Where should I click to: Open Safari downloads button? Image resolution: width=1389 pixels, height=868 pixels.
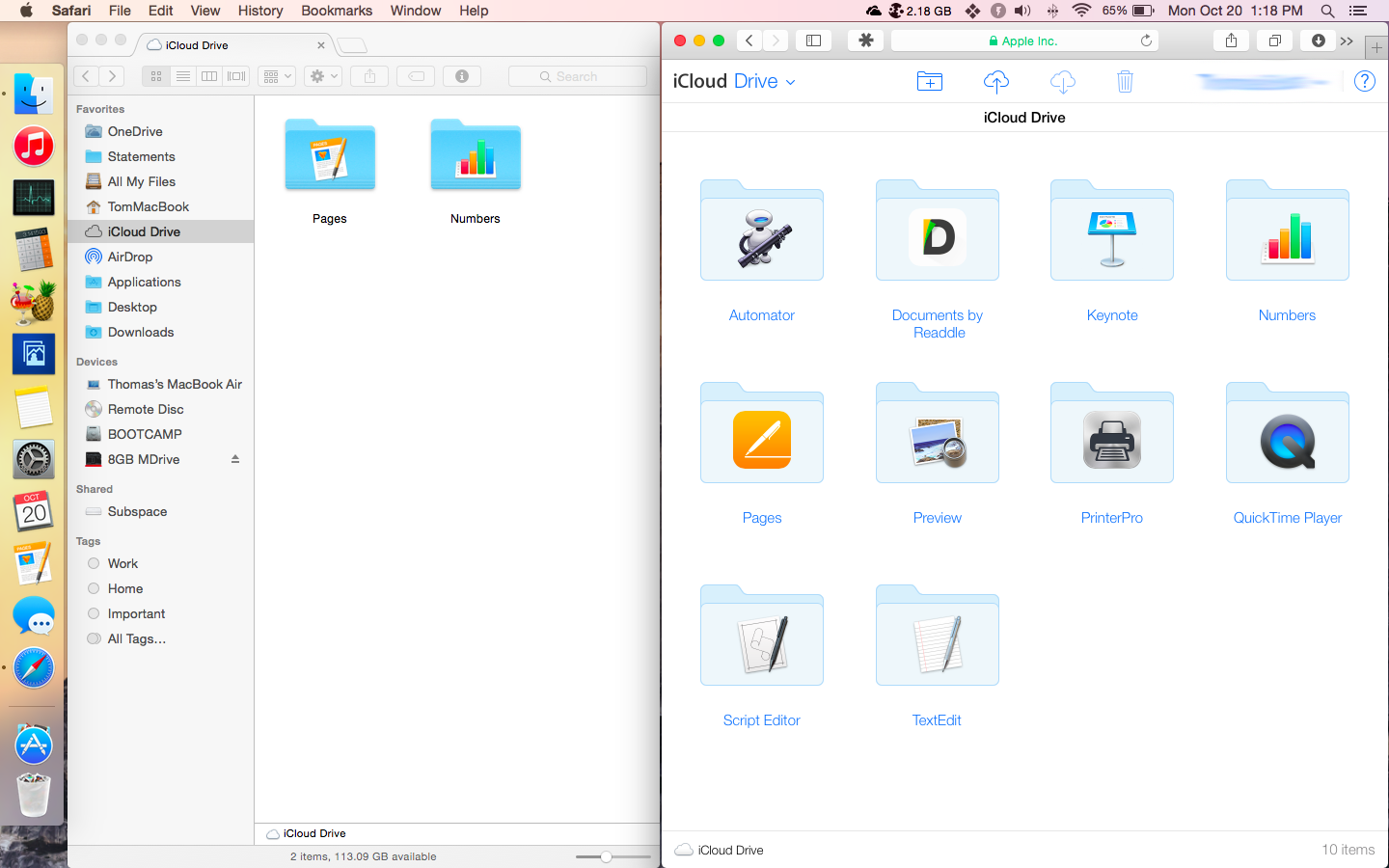click(1318, 41)
